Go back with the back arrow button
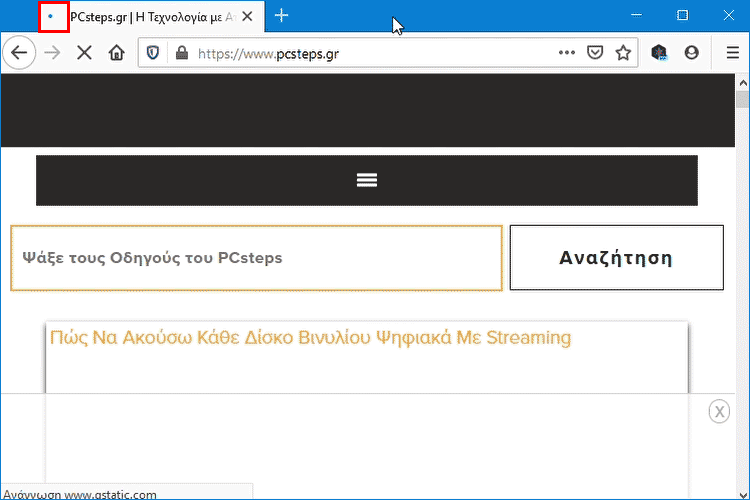750x500 pixels. (19, 53)
